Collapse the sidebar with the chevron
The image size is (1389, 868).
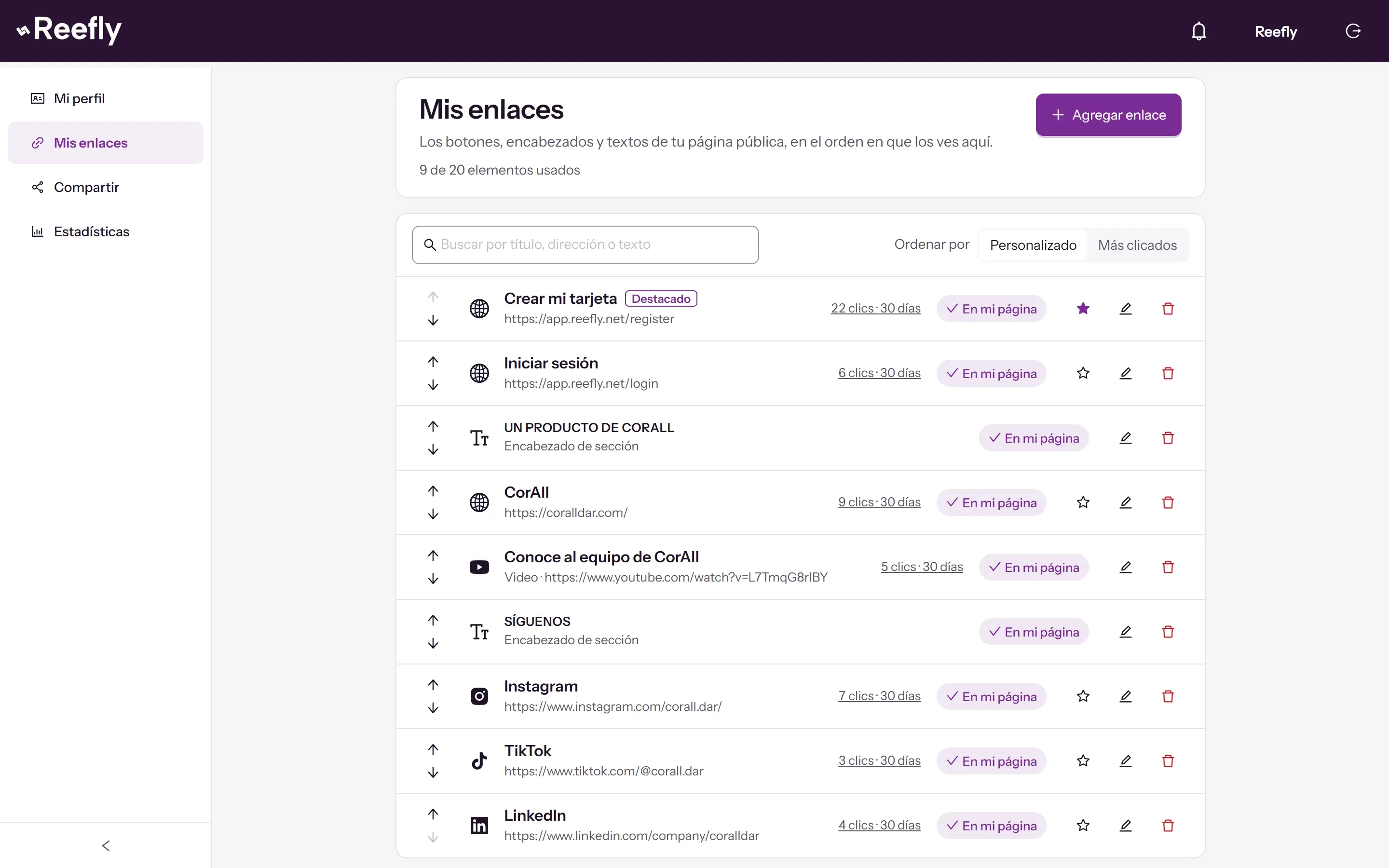coord(106,846)
